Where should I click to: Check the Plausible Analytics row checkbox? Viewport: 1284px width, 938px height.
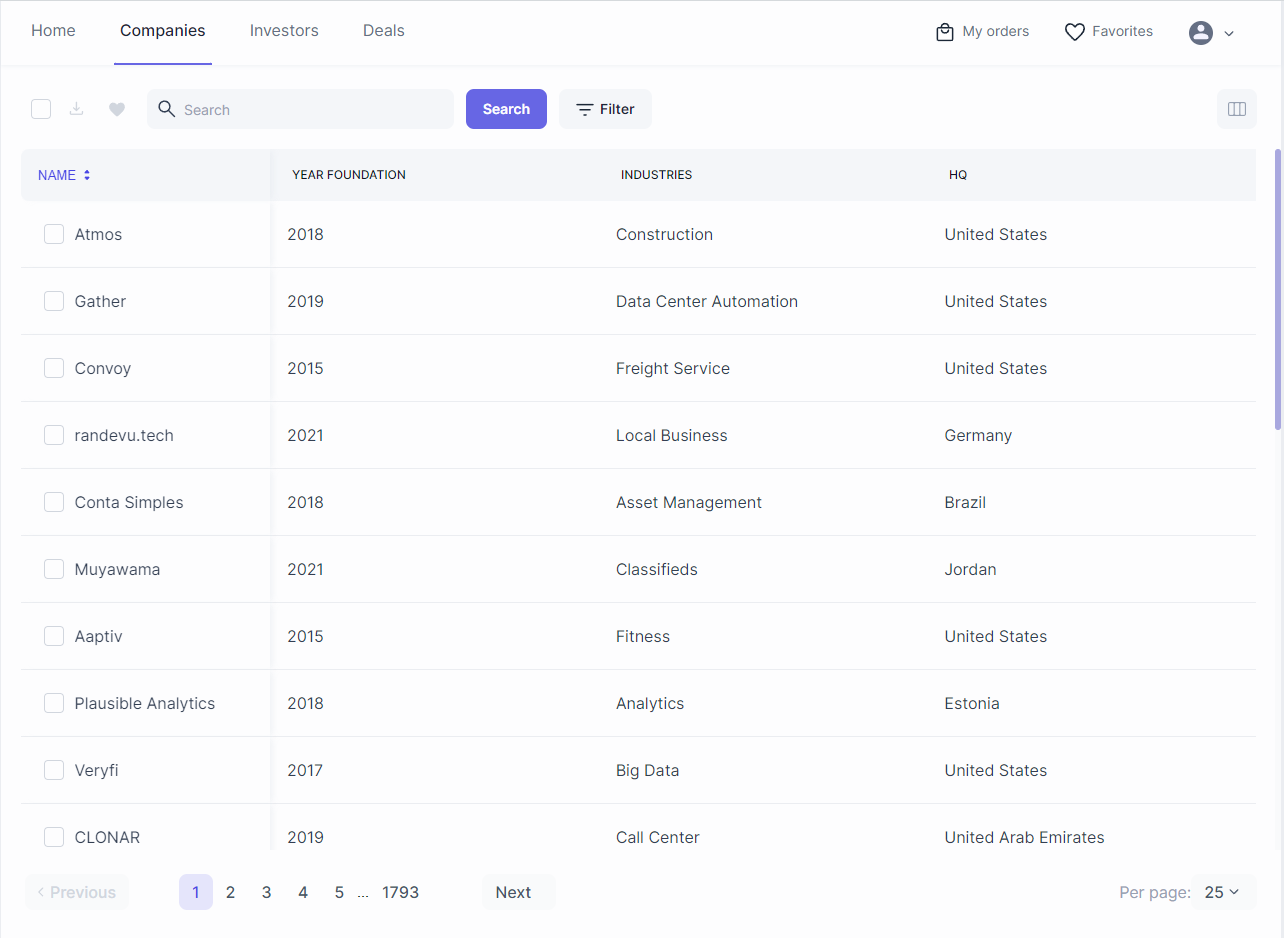[x=54, y=703]
